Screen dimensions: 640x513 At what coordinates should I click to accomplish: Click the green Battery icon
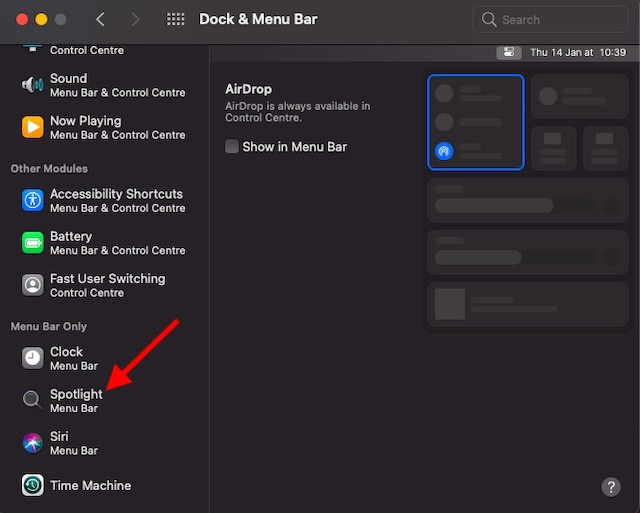click(33, 242)
